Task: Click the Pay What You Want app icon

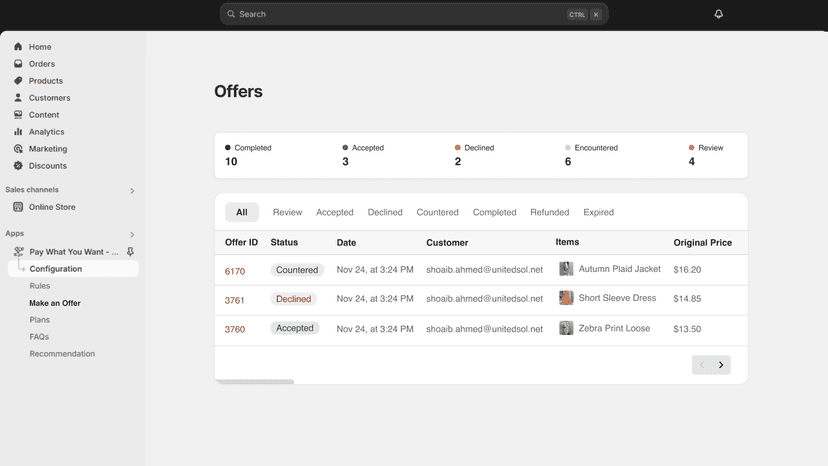Action: [18, 251]
